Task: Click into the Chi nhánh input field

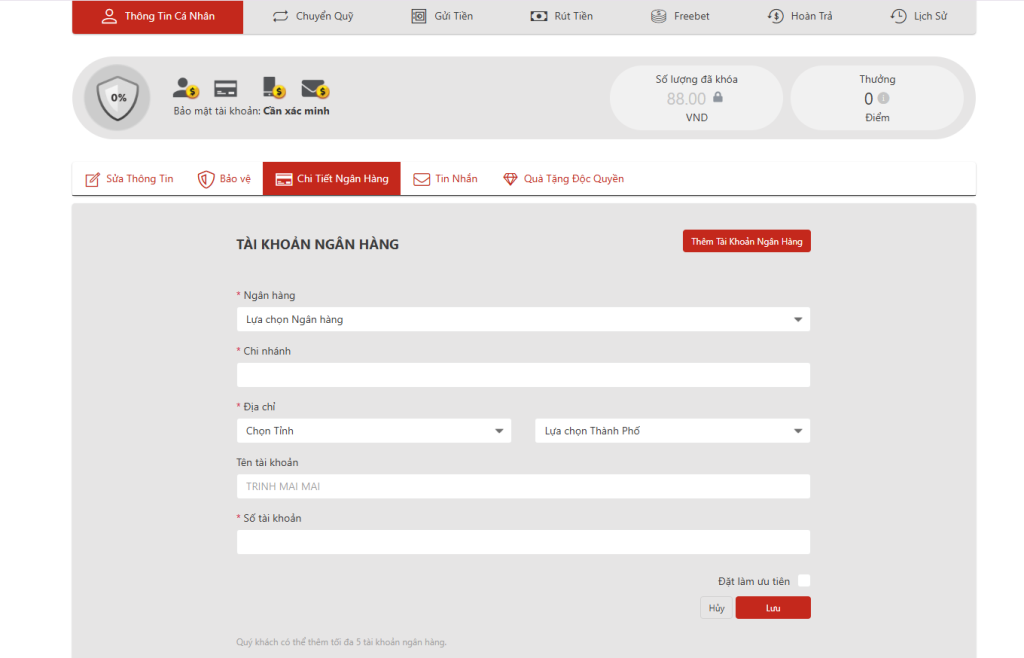Action: 523,375
